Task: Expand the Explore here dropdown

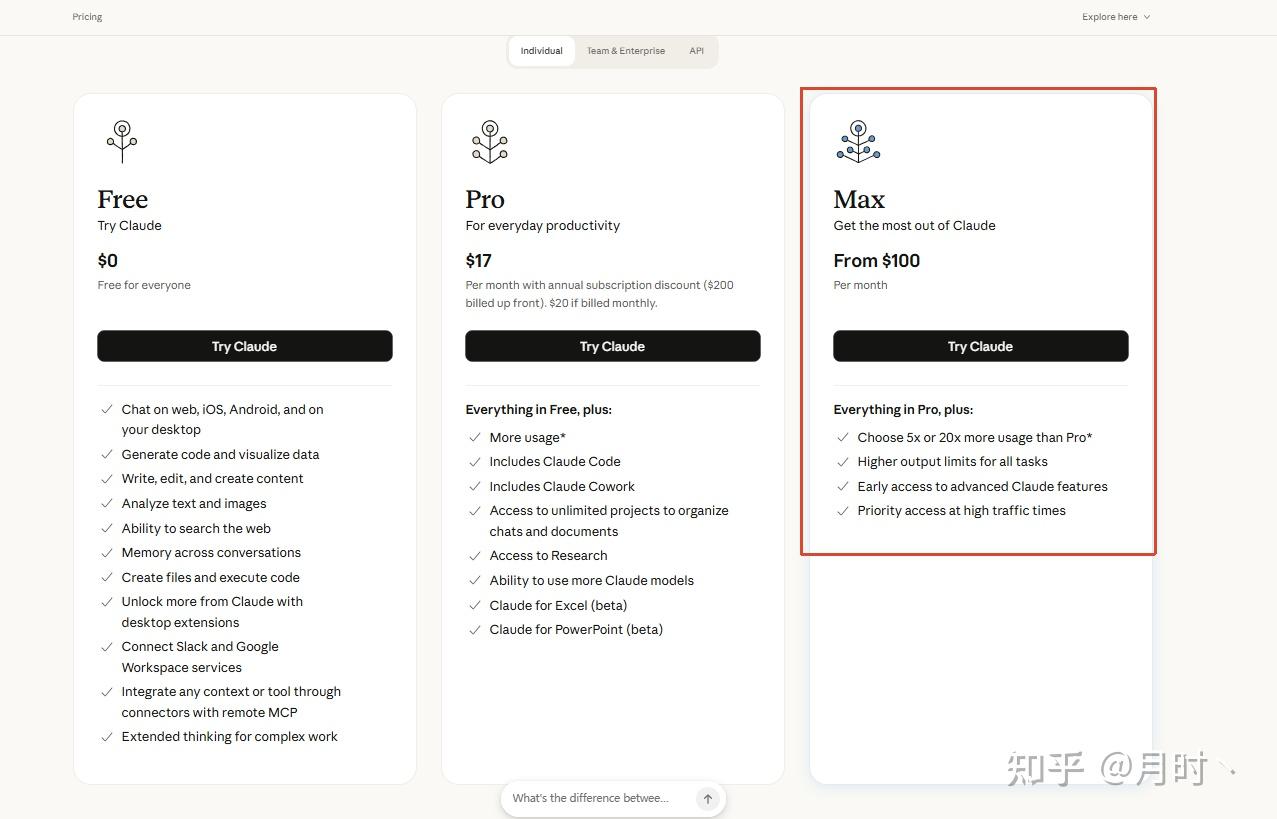Action: [1115, 17]
